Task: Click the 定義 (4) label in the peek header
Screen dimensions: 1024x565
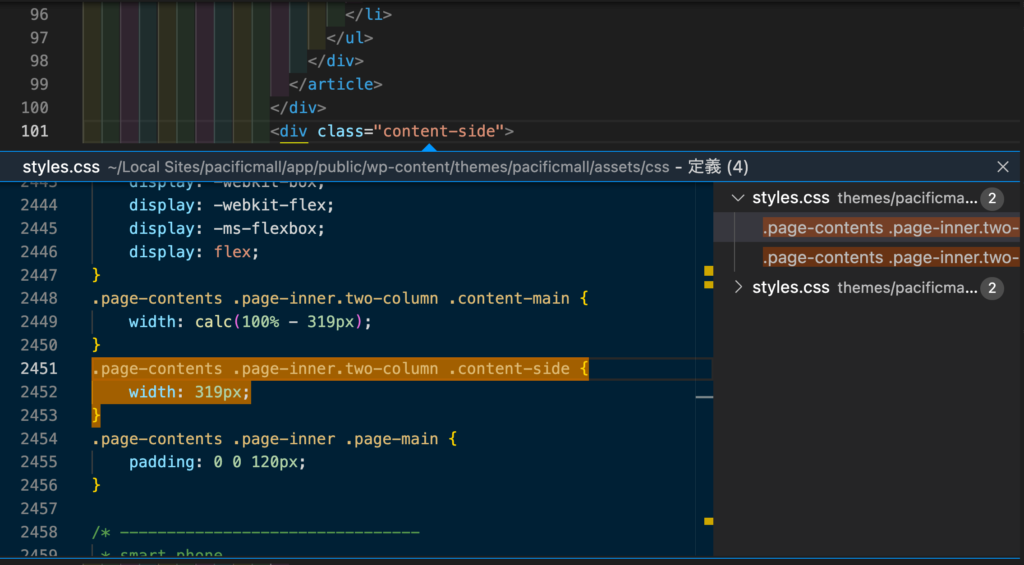Action: [718, 167]
